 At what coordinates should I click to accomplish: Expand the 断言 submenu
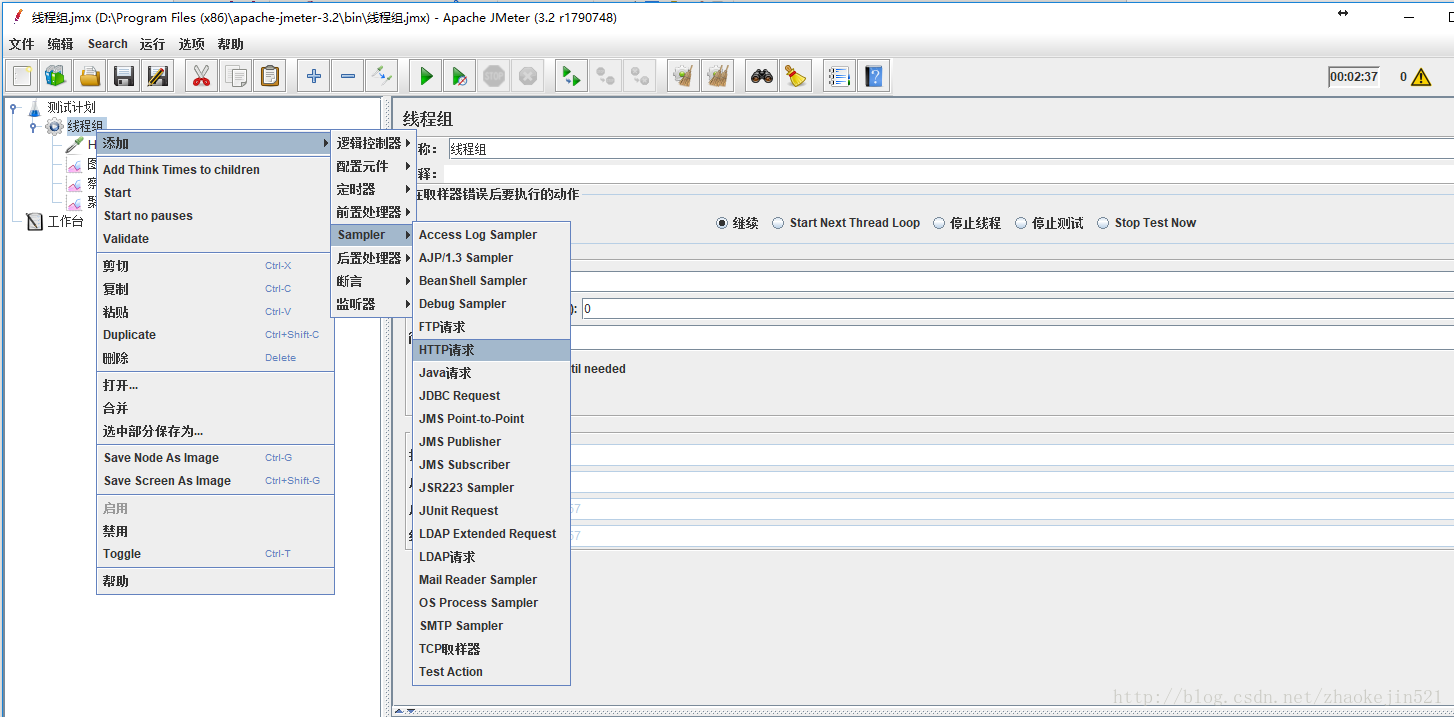(373, 281)
